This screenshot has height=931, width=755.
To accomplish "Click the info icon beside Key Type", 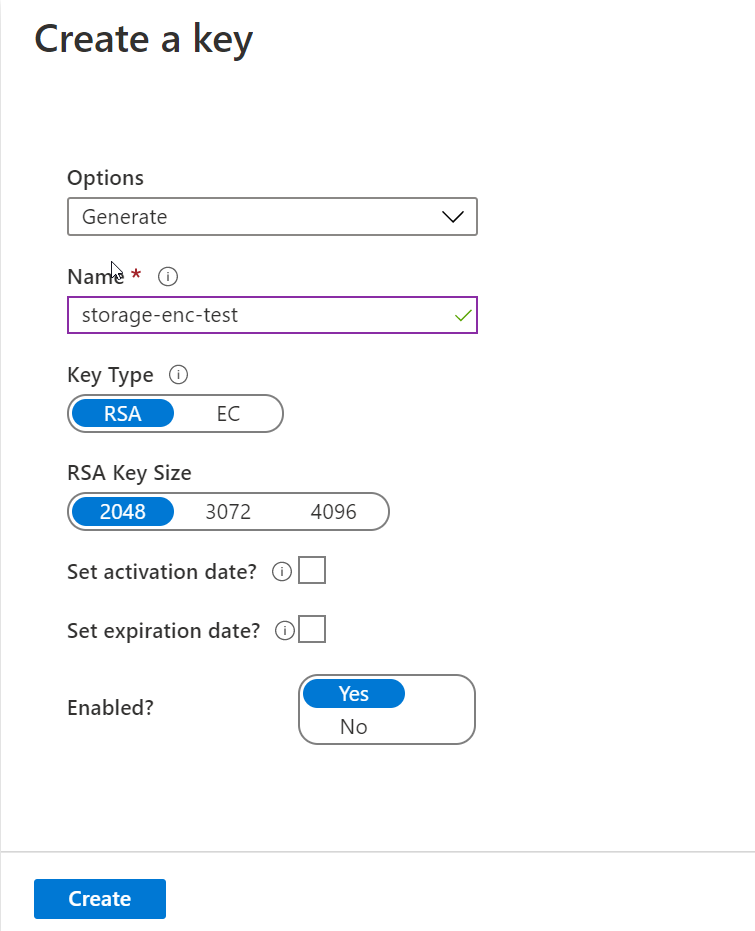I will (x=178, y=375).
